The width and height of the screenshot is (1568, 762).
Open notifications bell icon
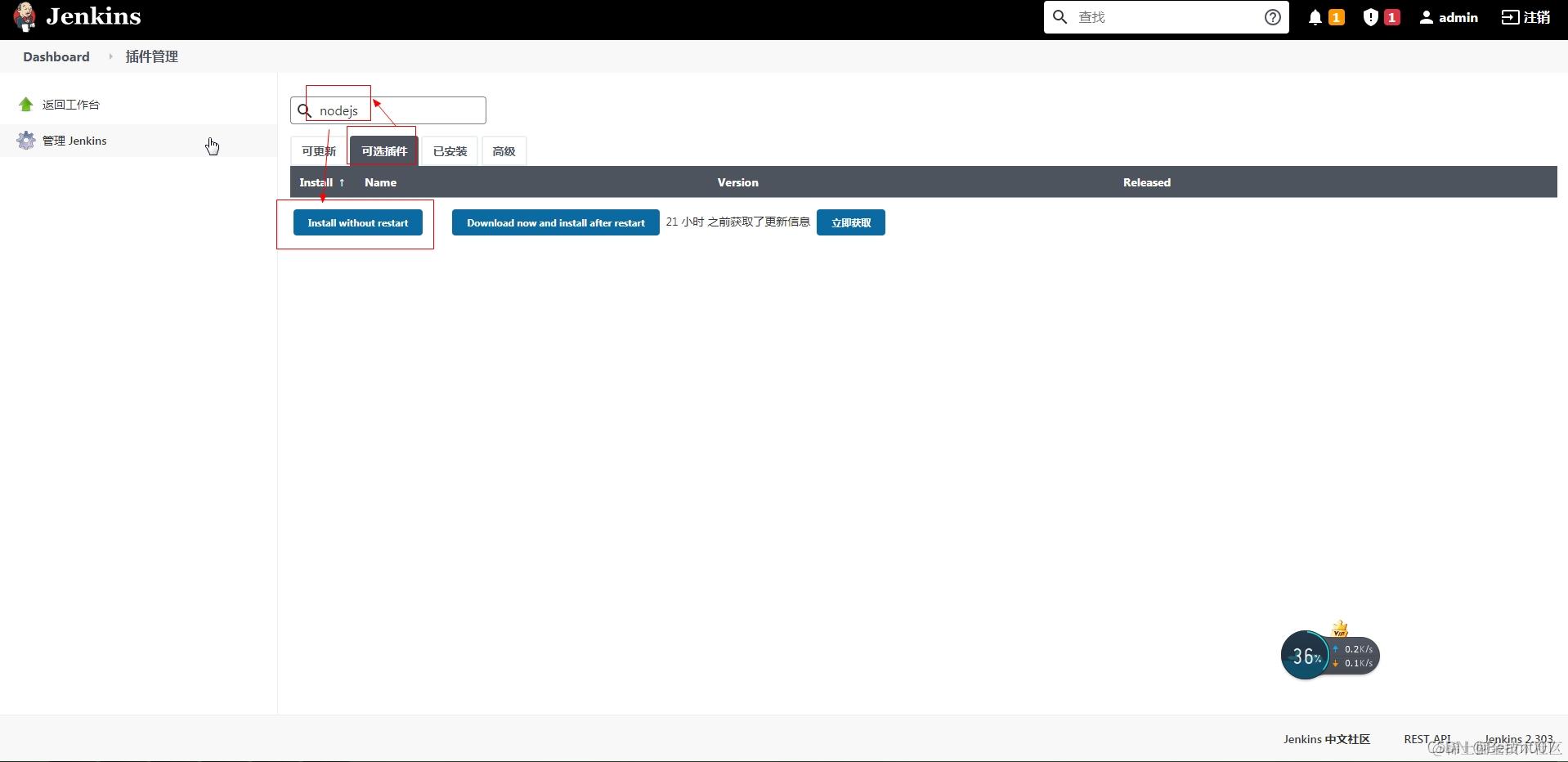click(1315, 17)
